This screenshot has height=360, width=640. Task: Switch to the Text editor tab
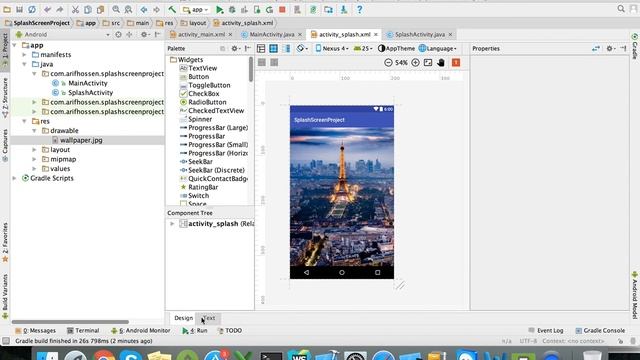point(209,318)
